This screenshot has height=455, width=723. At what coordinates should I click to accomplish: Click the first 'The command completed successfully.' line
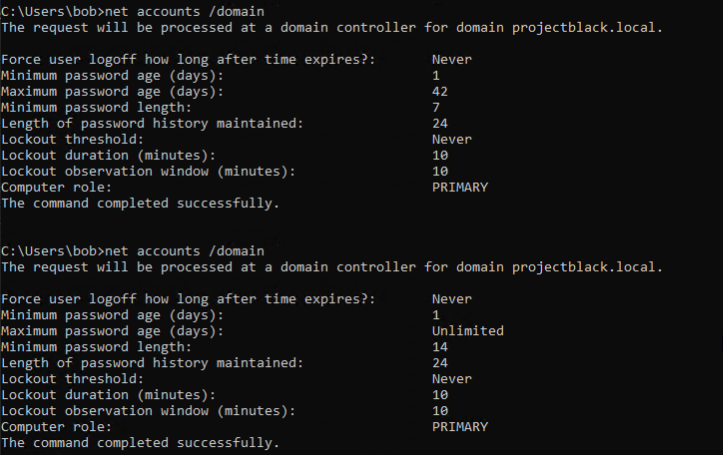140,203
